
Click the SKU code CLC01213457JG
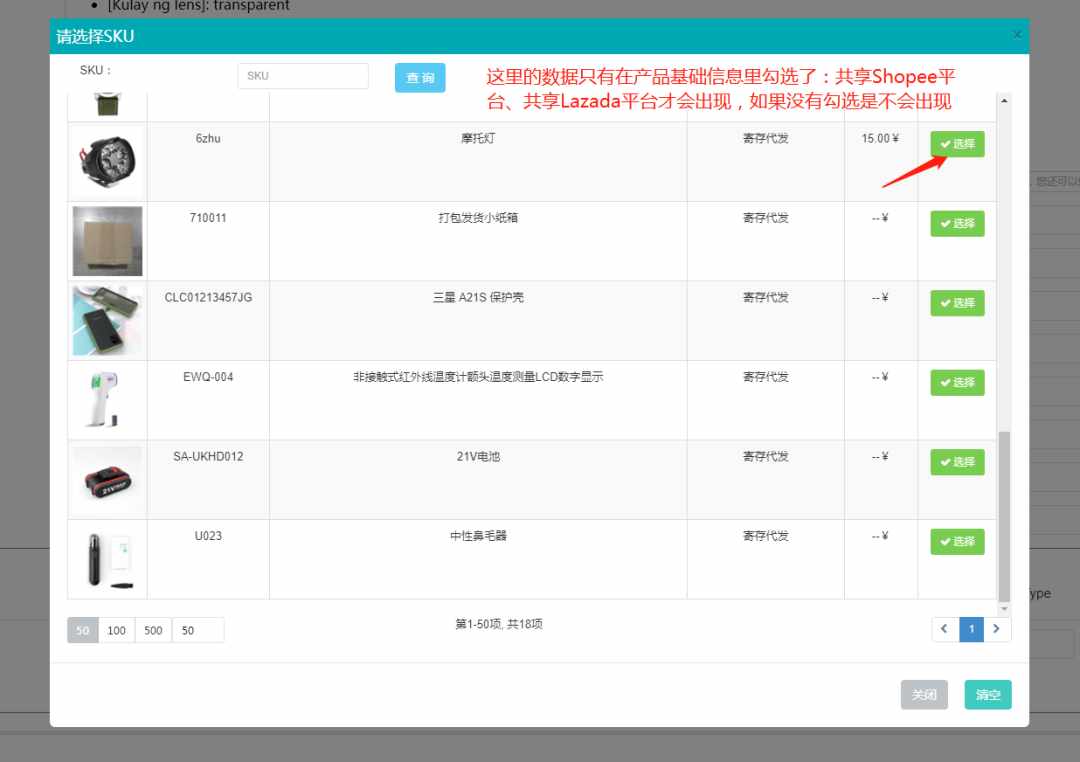[x=208, y=298]
